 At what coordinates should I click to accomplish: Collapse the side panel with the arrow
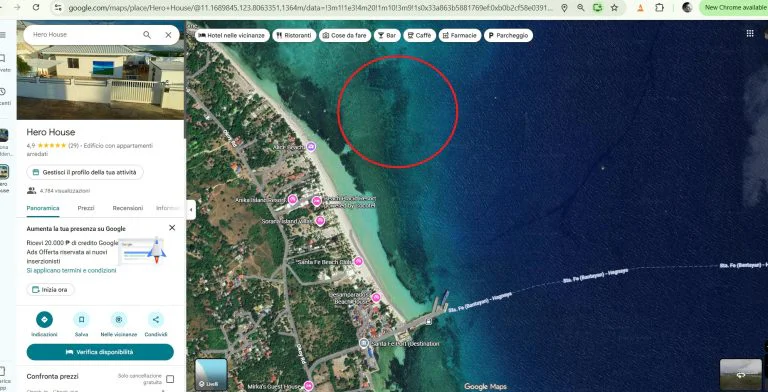point(191,210)
